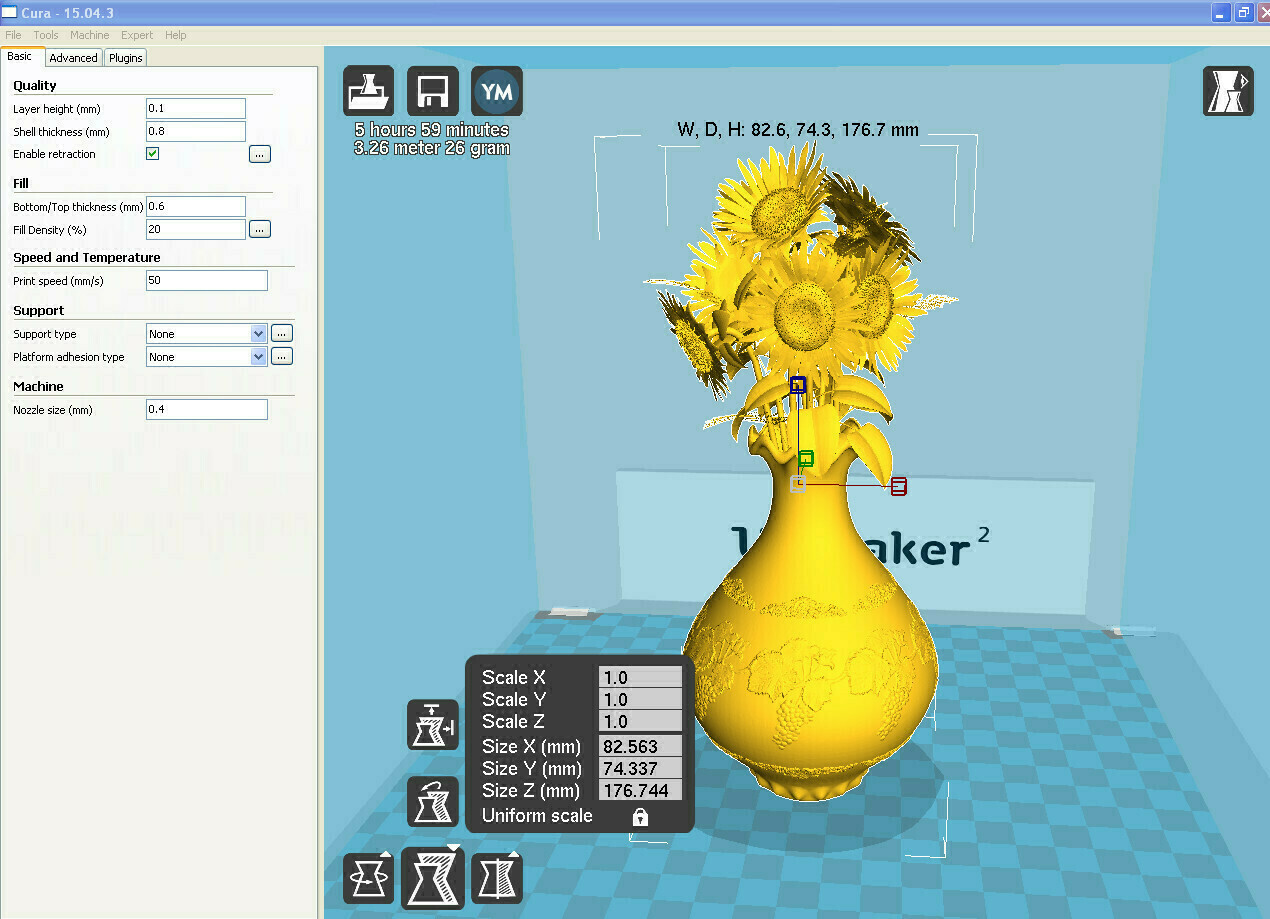
Task: Toggle the Enable retraction checkbox
Action: click(x=153, y=154)
